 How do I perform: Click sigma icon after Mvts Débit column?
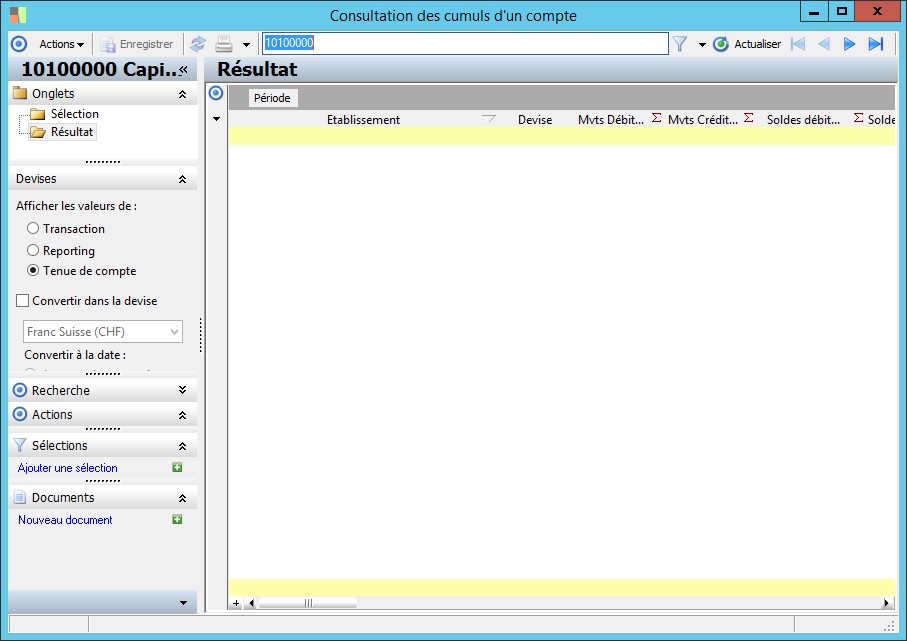click(x=657, y=118)
